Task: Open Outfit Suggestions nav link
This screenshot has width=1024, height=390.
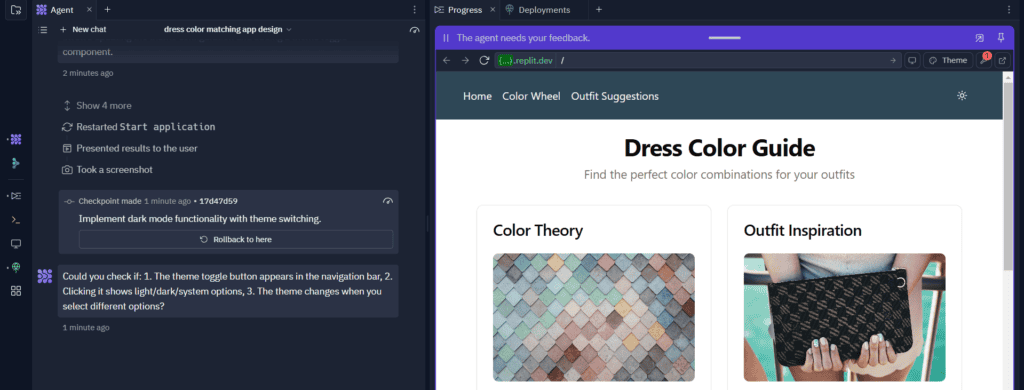Action: coord(615,96)
